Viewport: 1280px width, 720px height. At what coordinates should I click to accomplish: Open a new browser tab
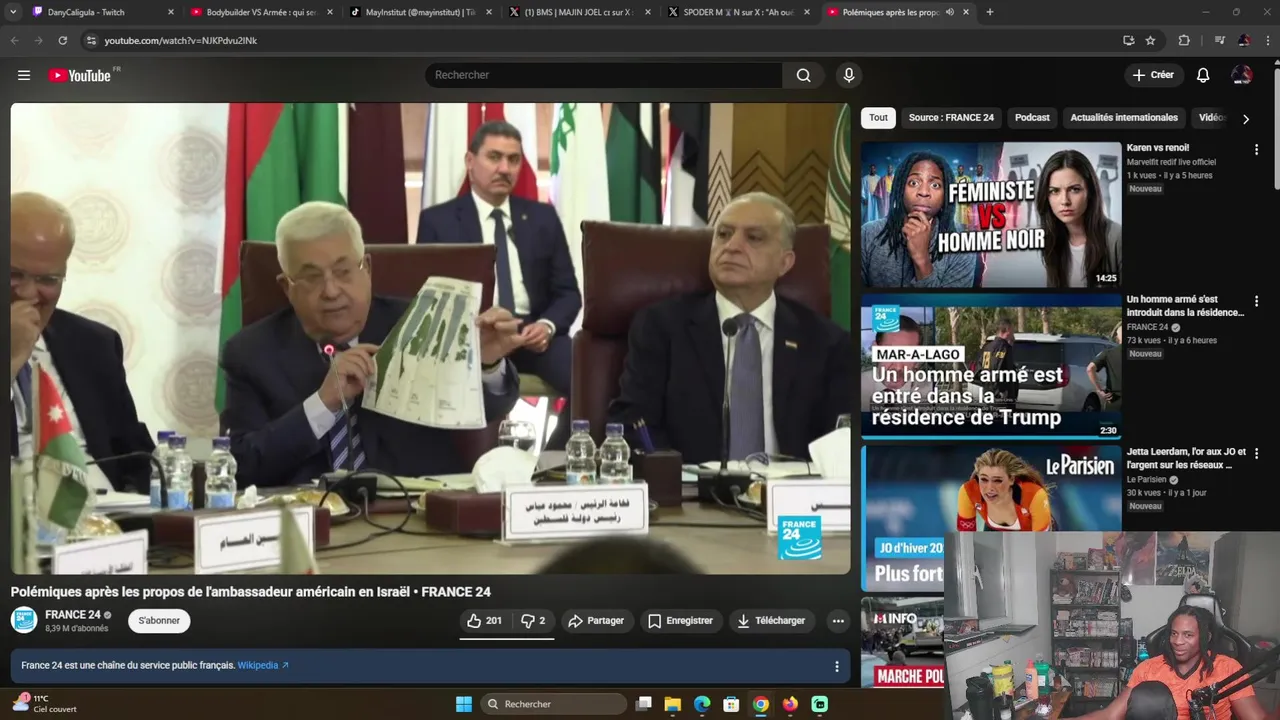[x=990, y=12]
